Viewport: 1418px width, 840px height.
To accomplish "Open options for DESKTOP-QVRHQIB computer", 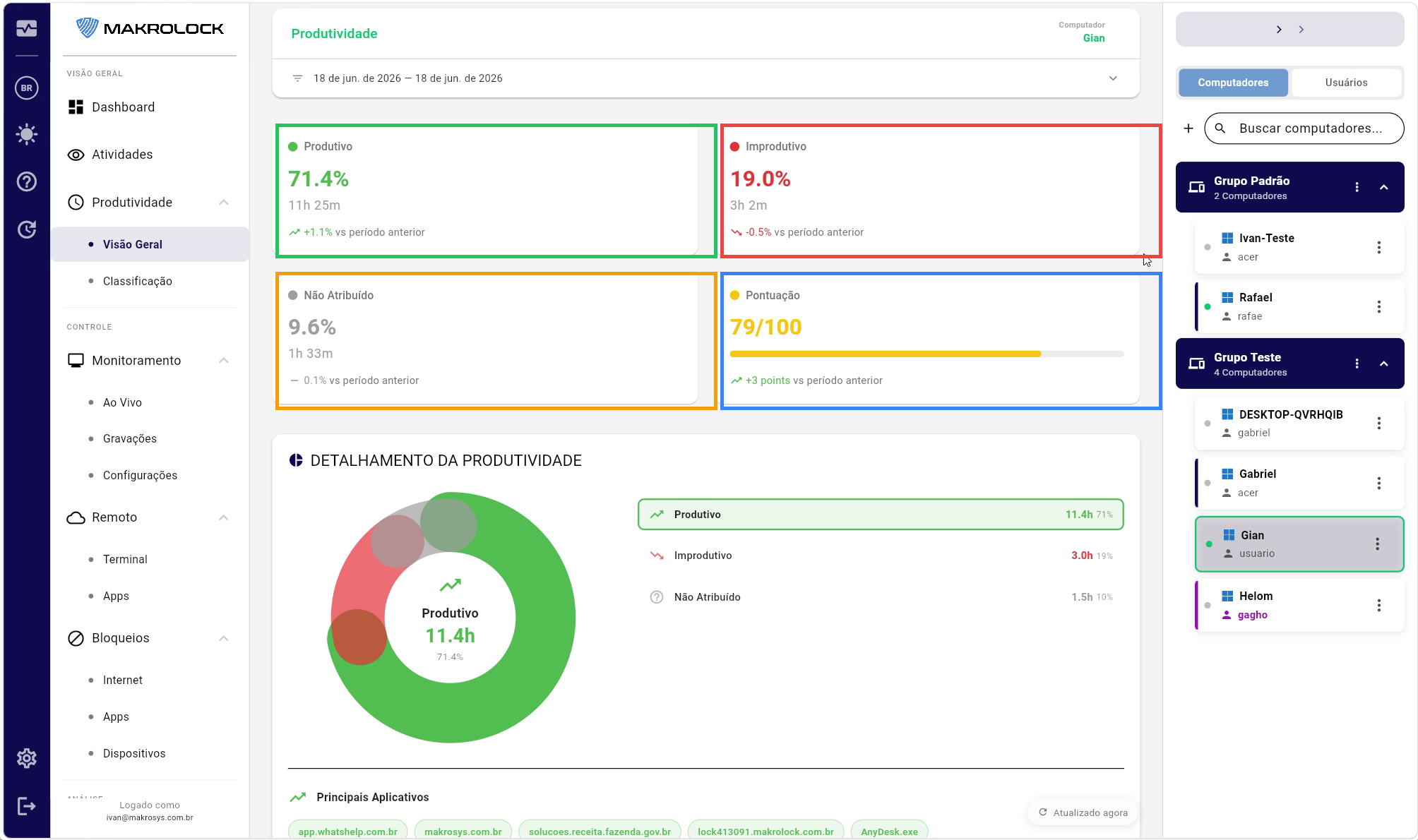I will click(x=1378, y=423).
